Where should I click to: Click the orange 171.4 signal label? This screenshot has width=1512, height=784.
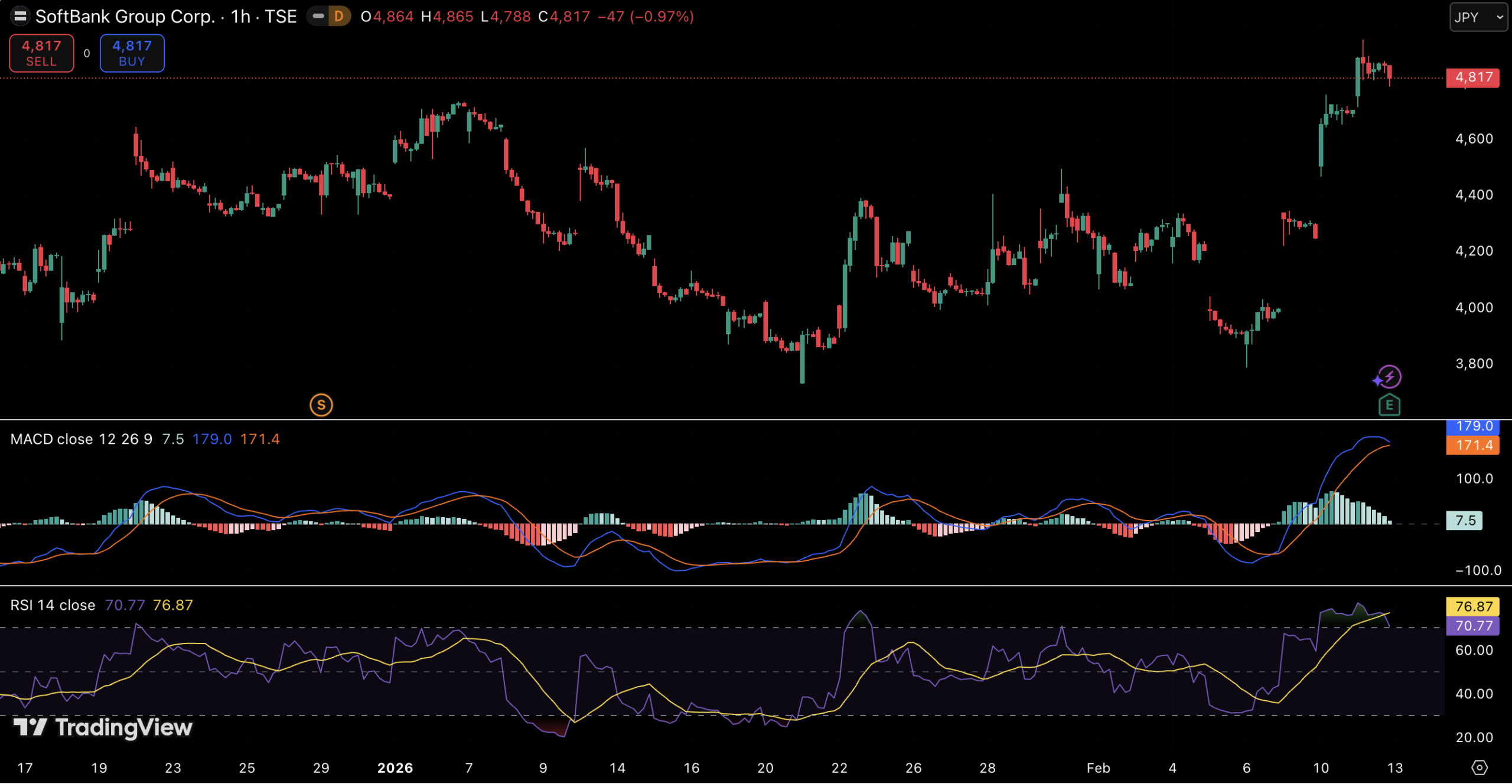(1472, 445)
